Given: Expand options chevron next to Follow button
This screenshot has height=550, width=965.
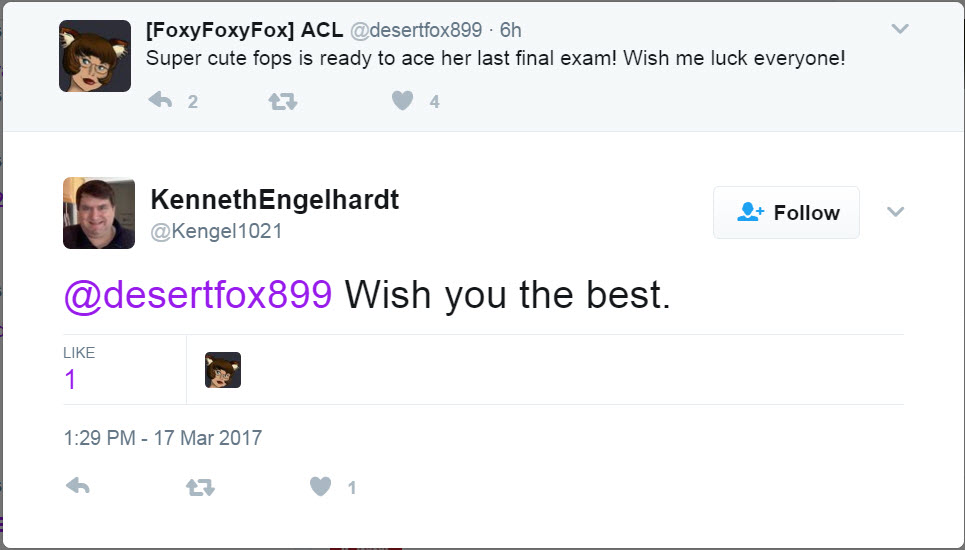Looking at the screenshot, I should [x=895, y=212].
